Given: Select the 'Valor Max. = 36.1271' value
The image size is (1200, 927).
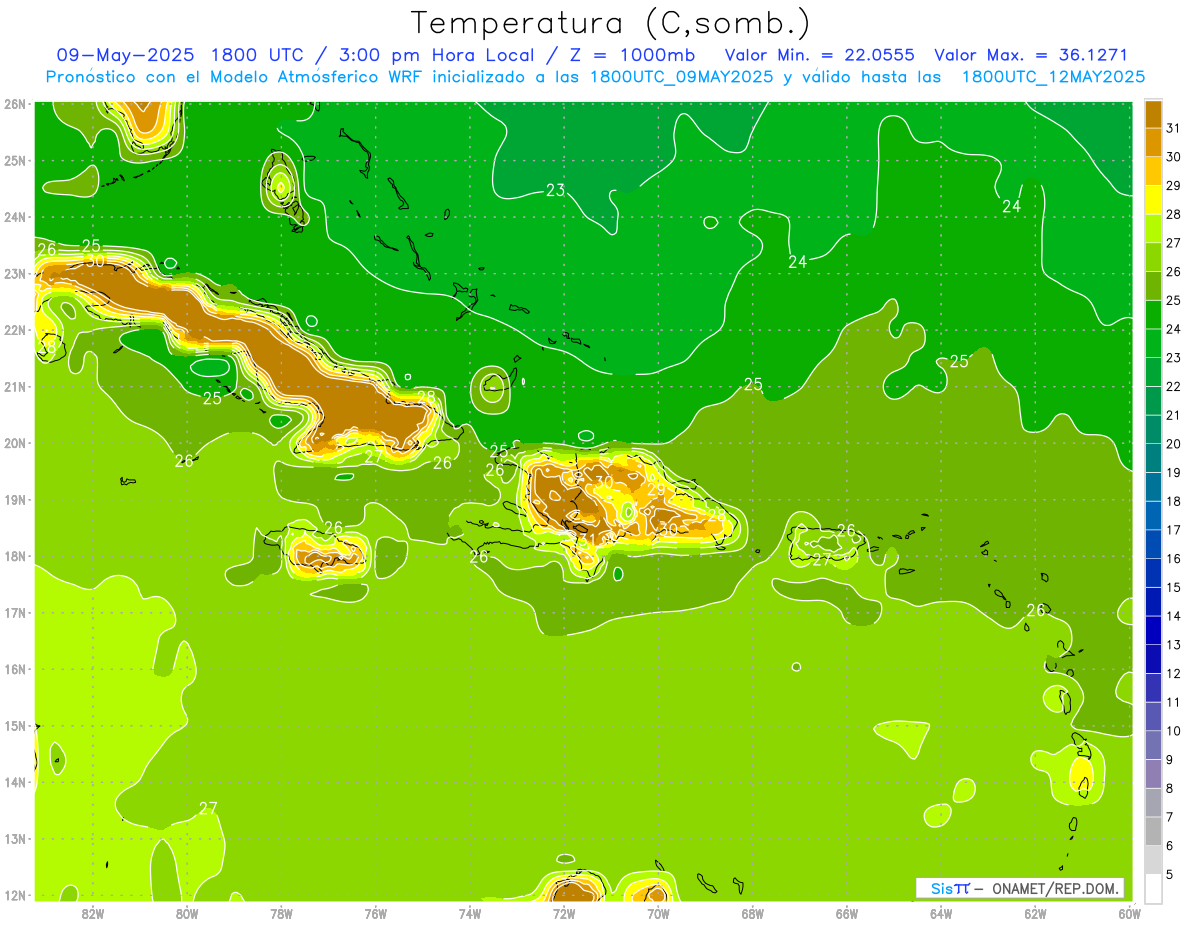Looking at the screenshot, I should (x=1031, y=55).
